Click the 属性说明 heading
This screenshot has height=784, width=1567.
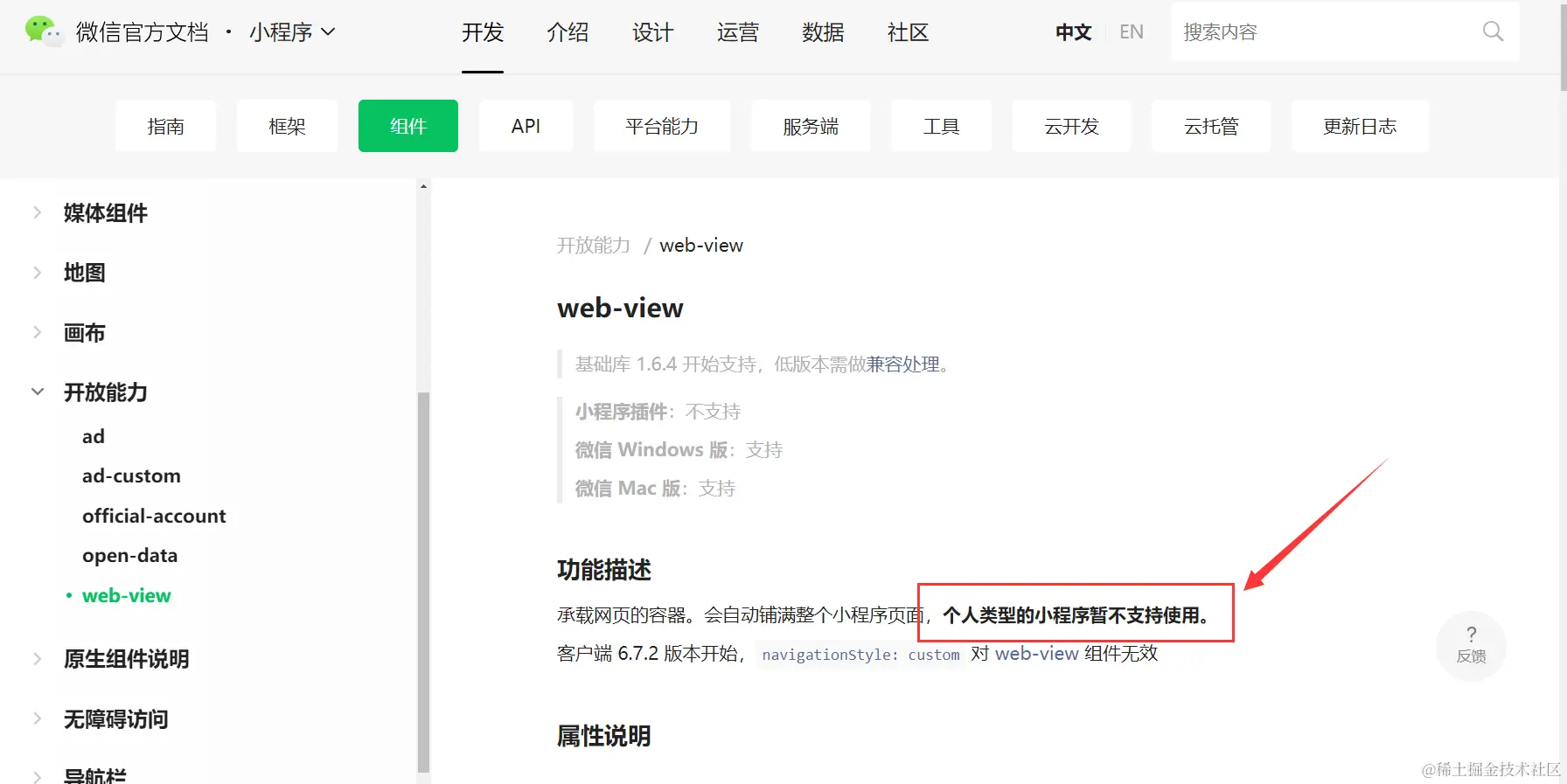tap(604, 736)
